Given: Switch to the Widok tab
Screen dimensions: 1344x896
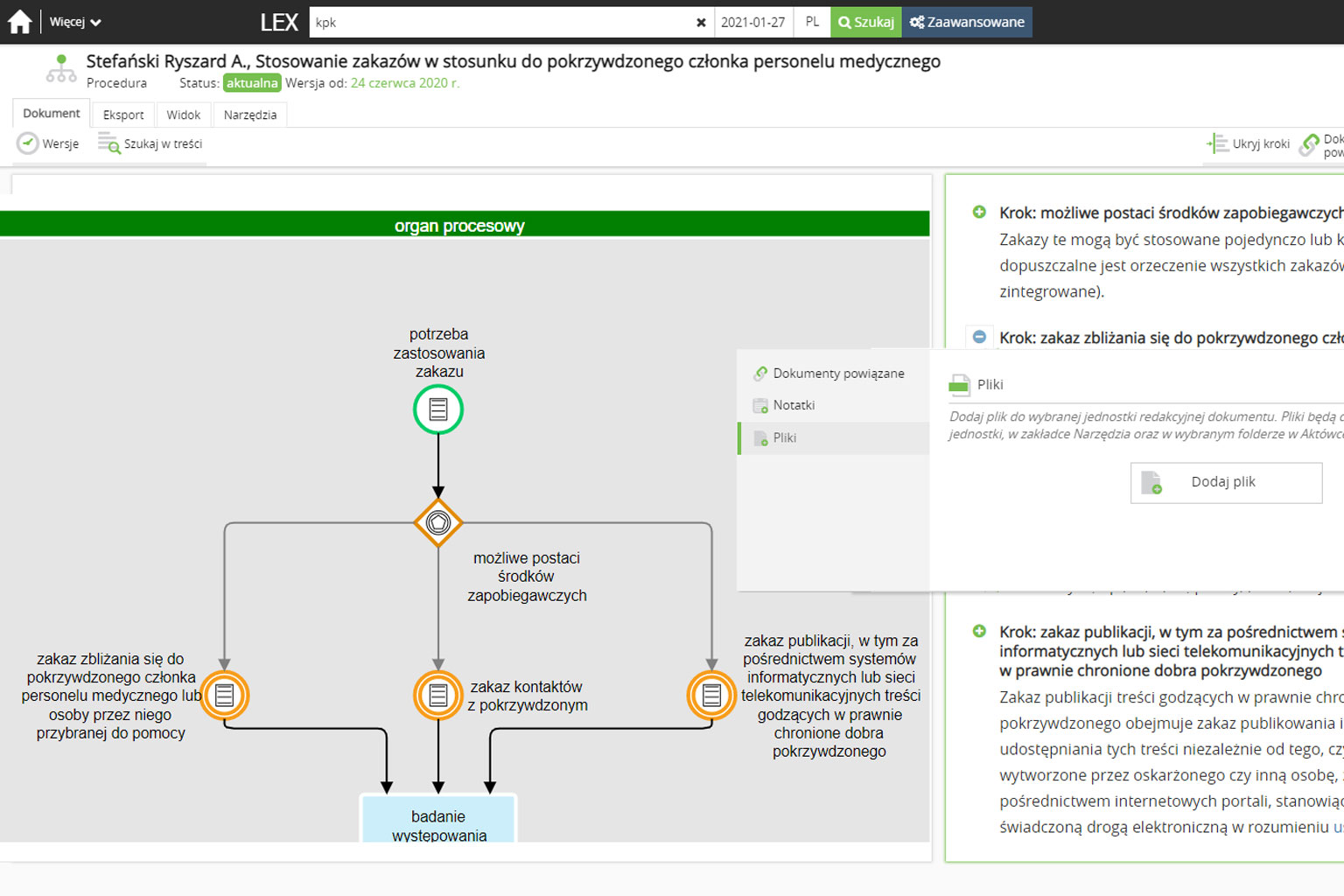Looking at the screenshot, I should pos(183,115).
